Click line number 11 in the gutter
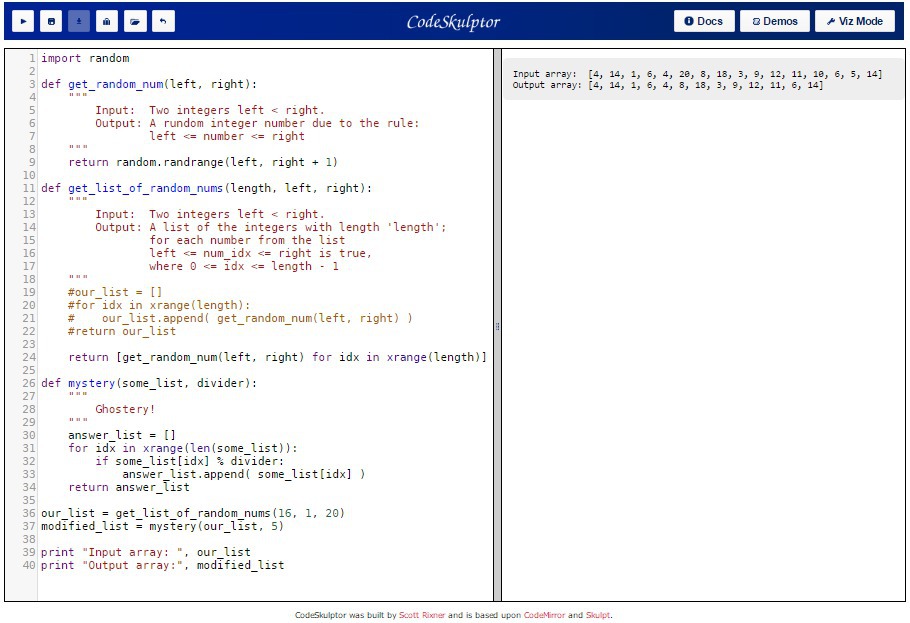This screenshot has height=623, width=910. tap(29, 188)
